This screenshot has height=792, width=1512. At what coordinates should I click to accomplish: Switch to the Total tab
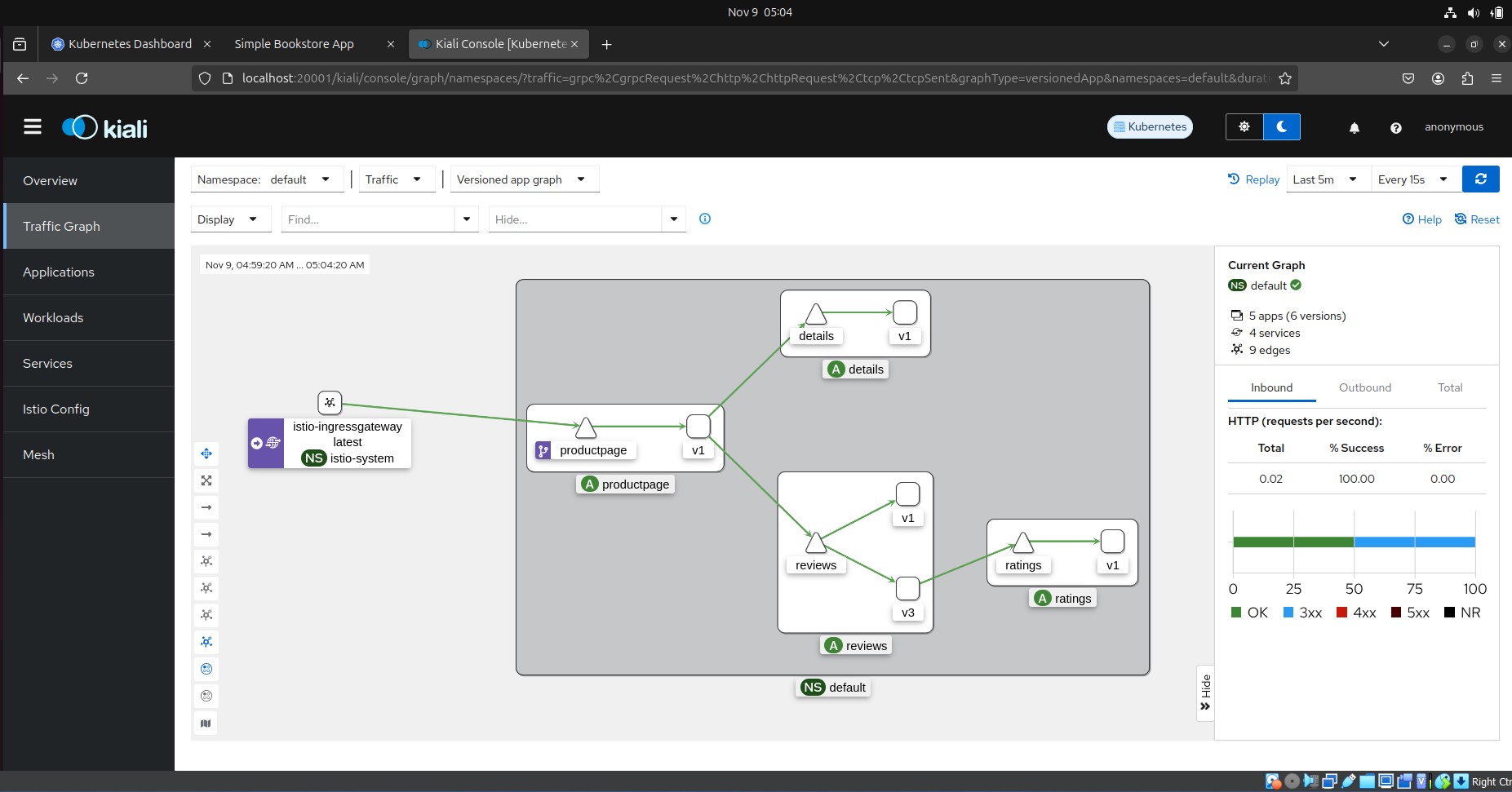click(1450, 387)
